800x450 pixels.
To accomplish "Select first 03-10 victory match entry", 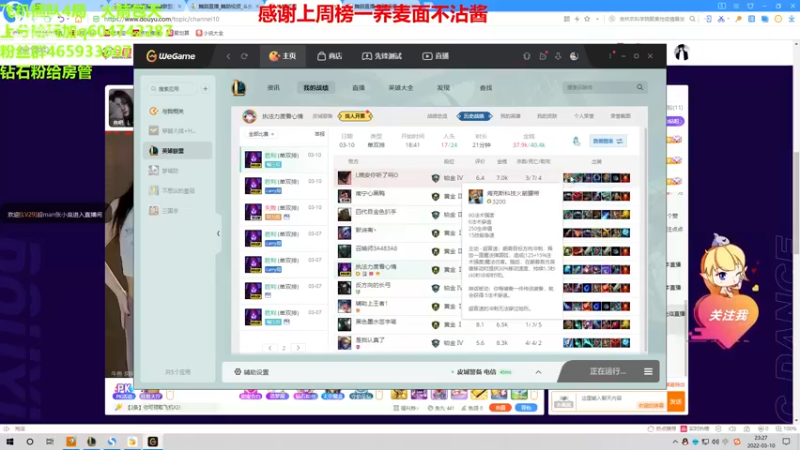I will point(284,159).
